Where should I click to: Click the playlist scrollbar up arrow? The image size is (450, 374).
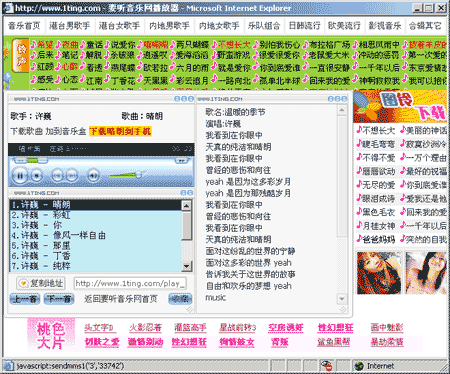point(187,205)
